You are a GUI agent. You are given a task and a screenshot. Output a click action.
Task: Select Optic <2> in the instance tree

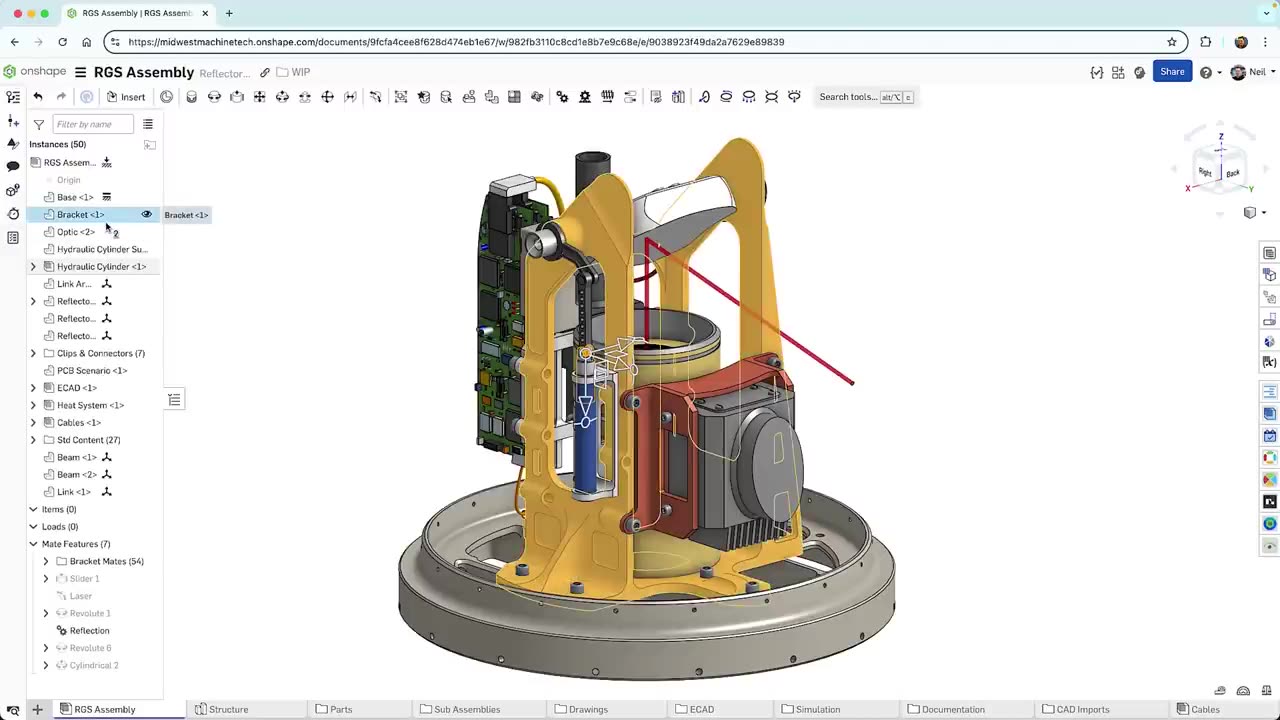tap(76, 232)
